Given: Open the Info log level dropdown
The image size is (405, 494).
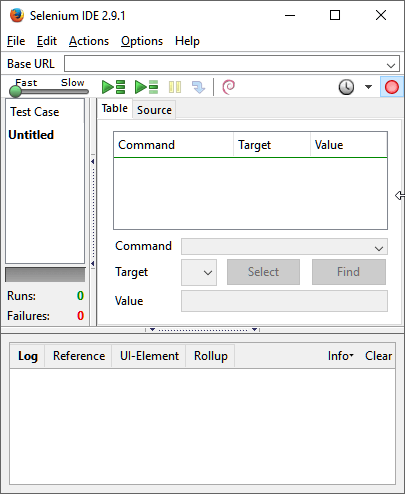Looking at the screenshot, I should (341, 356).
